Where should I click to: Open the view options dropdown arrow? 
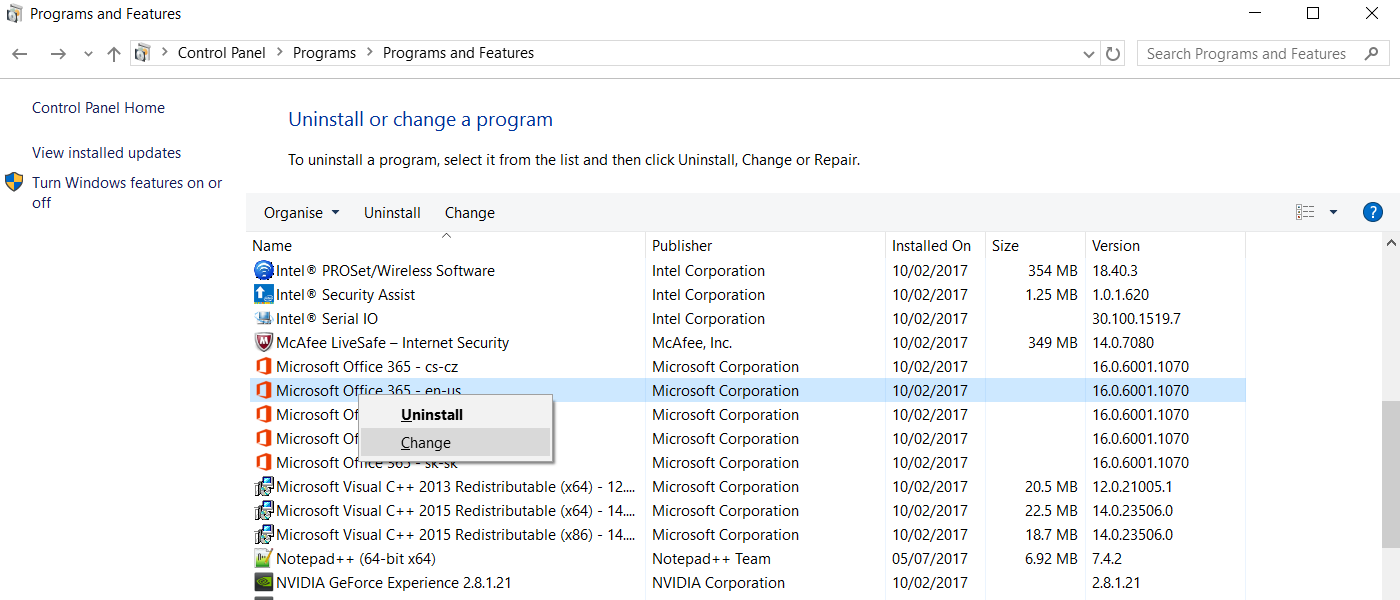click(1333, 212)
